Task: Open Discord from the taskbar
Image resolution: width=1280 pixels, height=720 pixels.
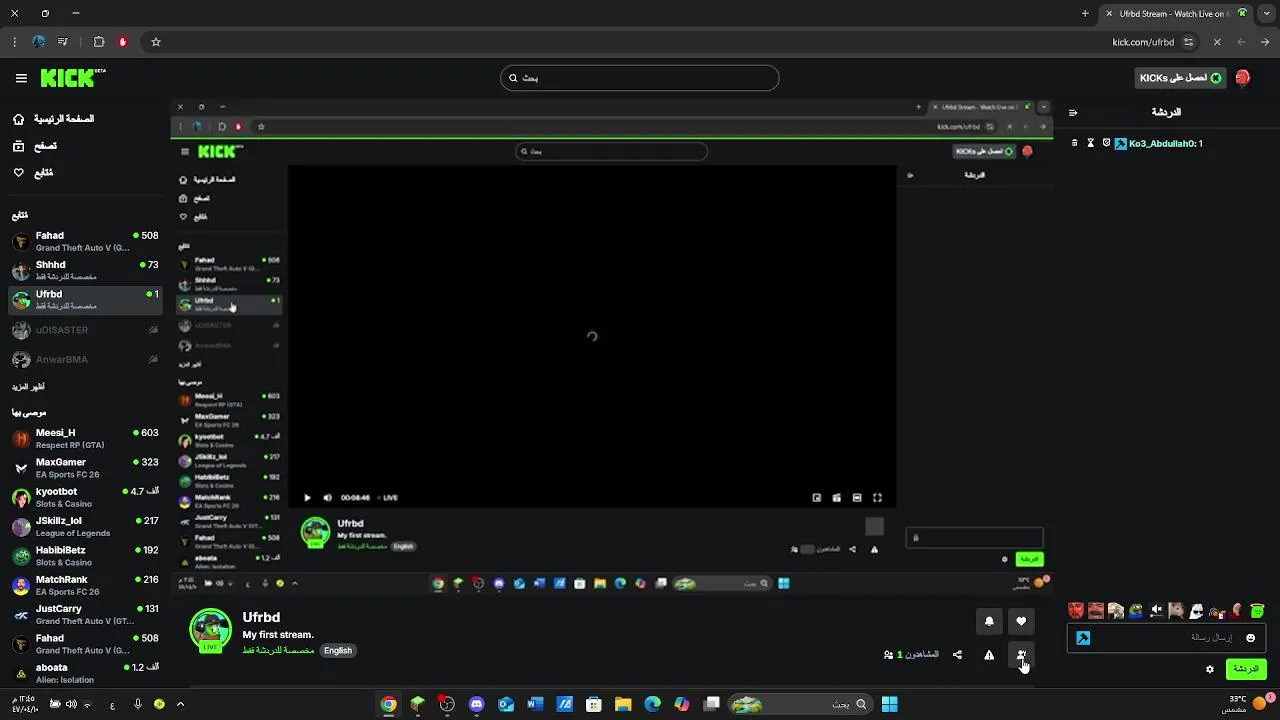Action: coord(477,704)
